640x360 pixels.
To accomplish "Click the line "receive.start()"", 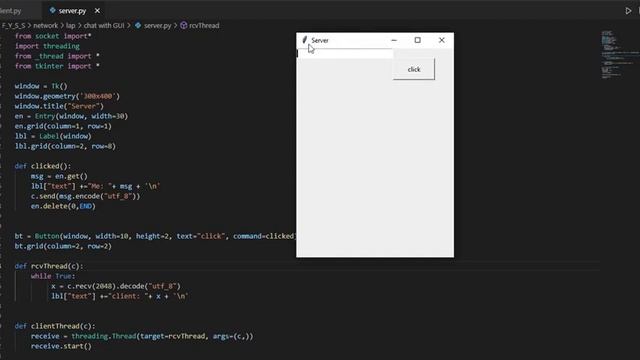I will tap(61, 346).
